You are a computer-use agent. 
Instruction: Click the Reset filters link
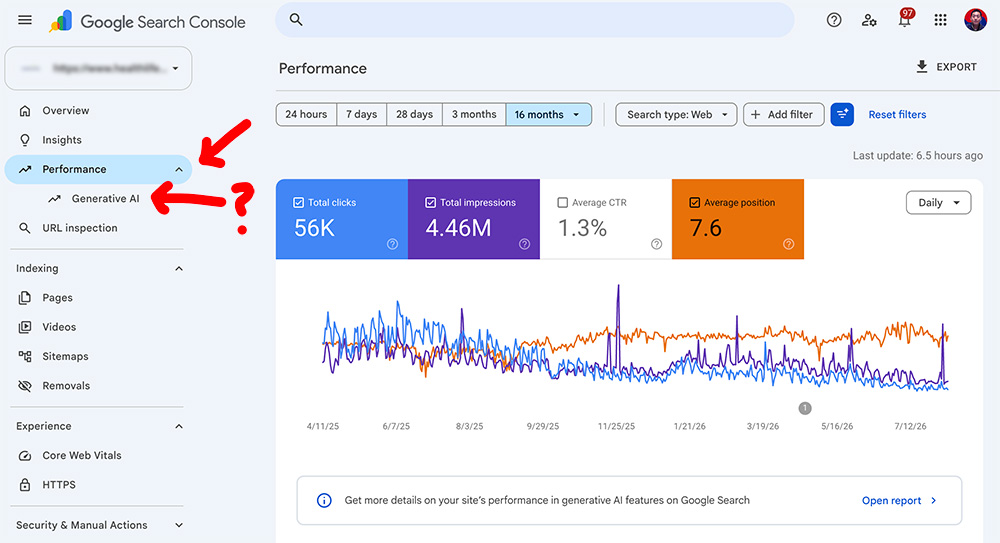click(x=897, y=114)
